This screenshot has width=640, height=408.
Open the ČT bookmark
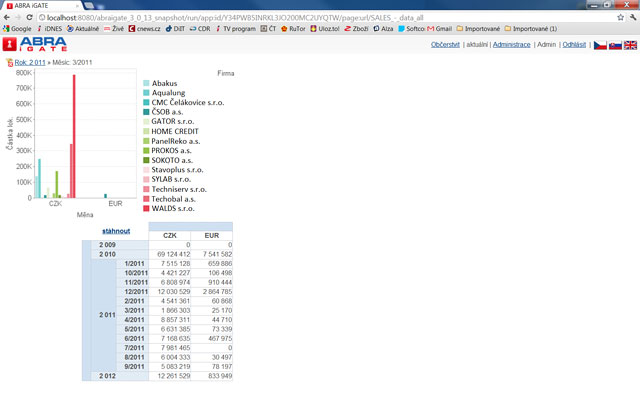tap(268, 29)
